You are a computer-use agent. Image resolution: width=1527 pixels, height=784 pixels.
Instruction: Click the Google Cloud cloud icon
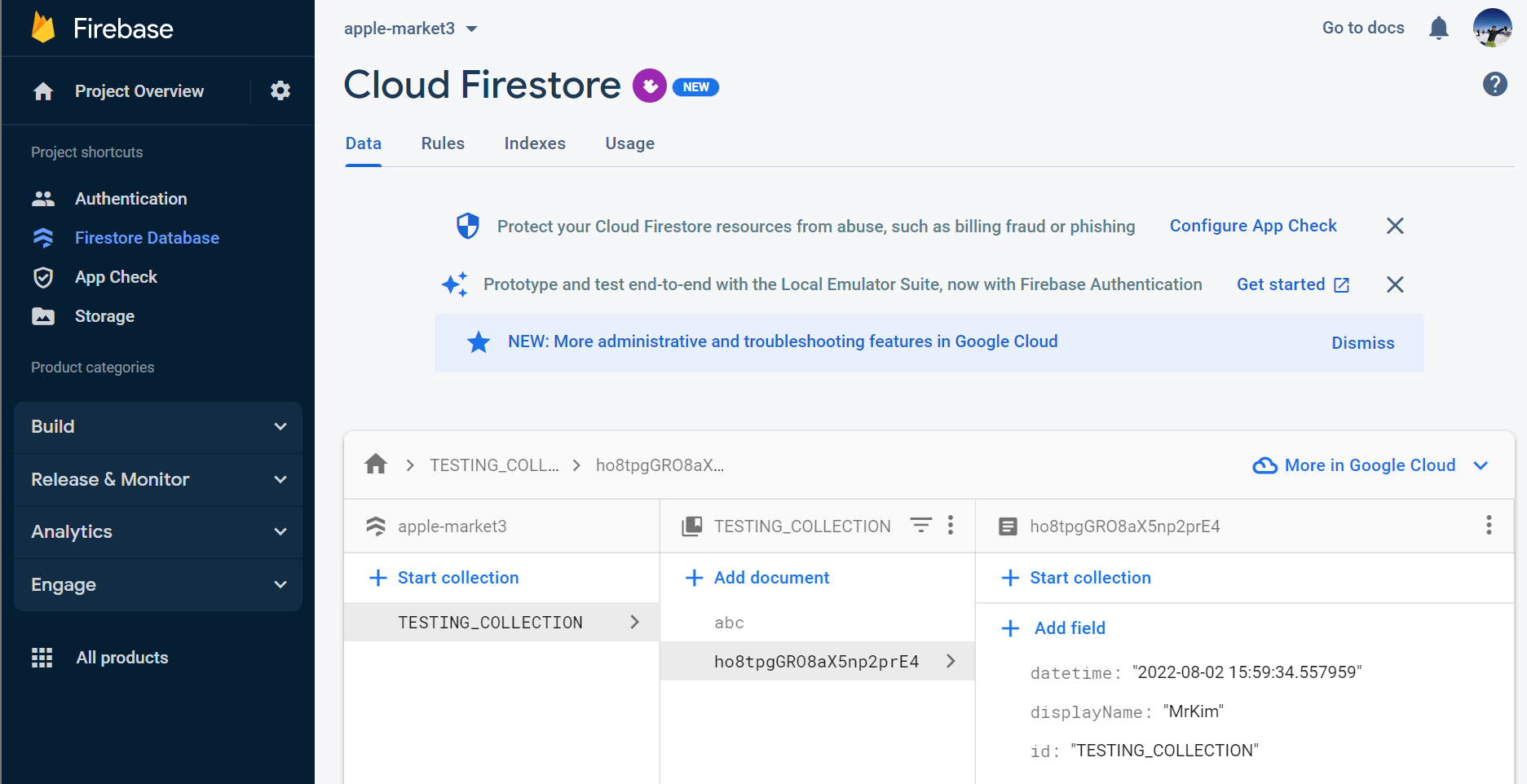(x=1264, y=465)
